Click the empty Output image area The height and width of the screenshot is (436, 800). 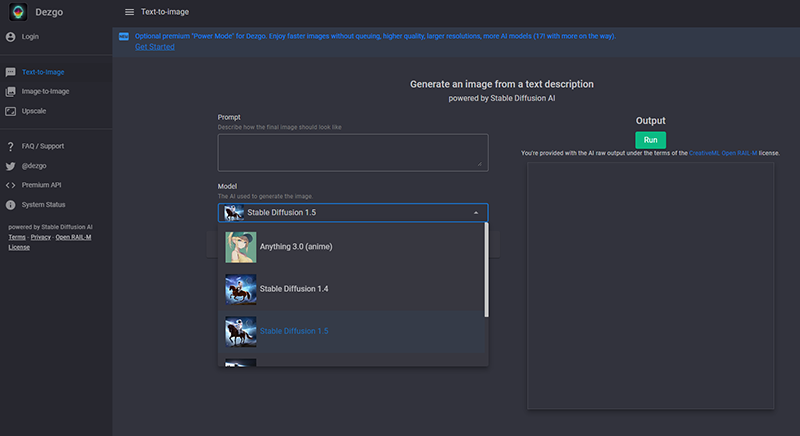651,286
